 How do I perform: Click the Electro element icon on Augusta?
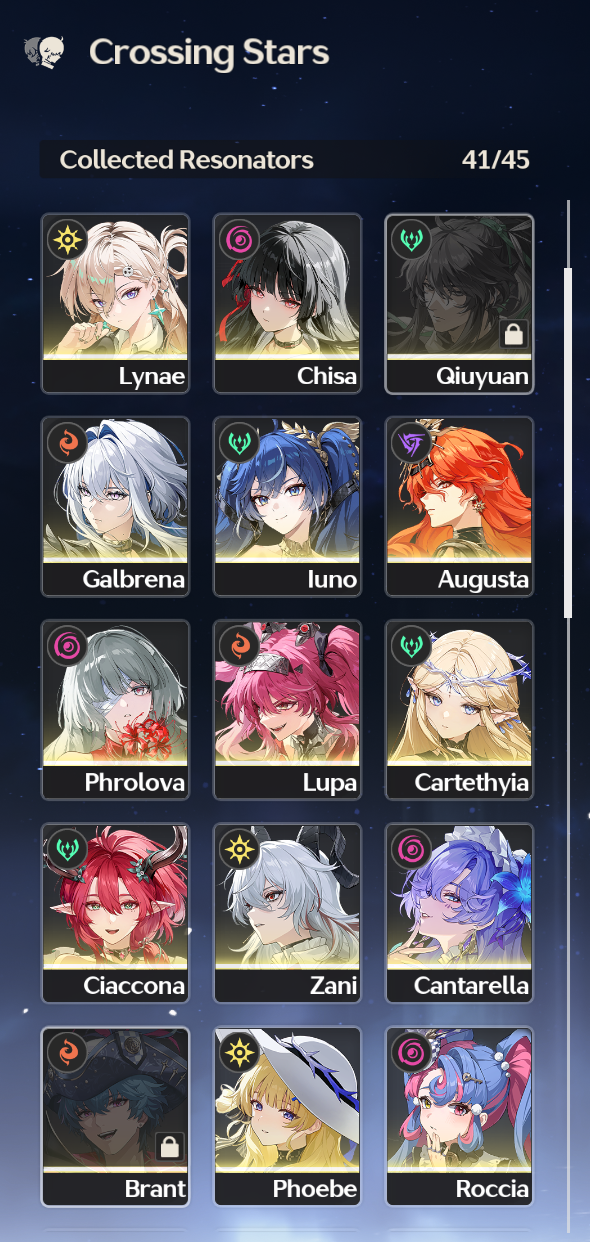coord(411,443)
